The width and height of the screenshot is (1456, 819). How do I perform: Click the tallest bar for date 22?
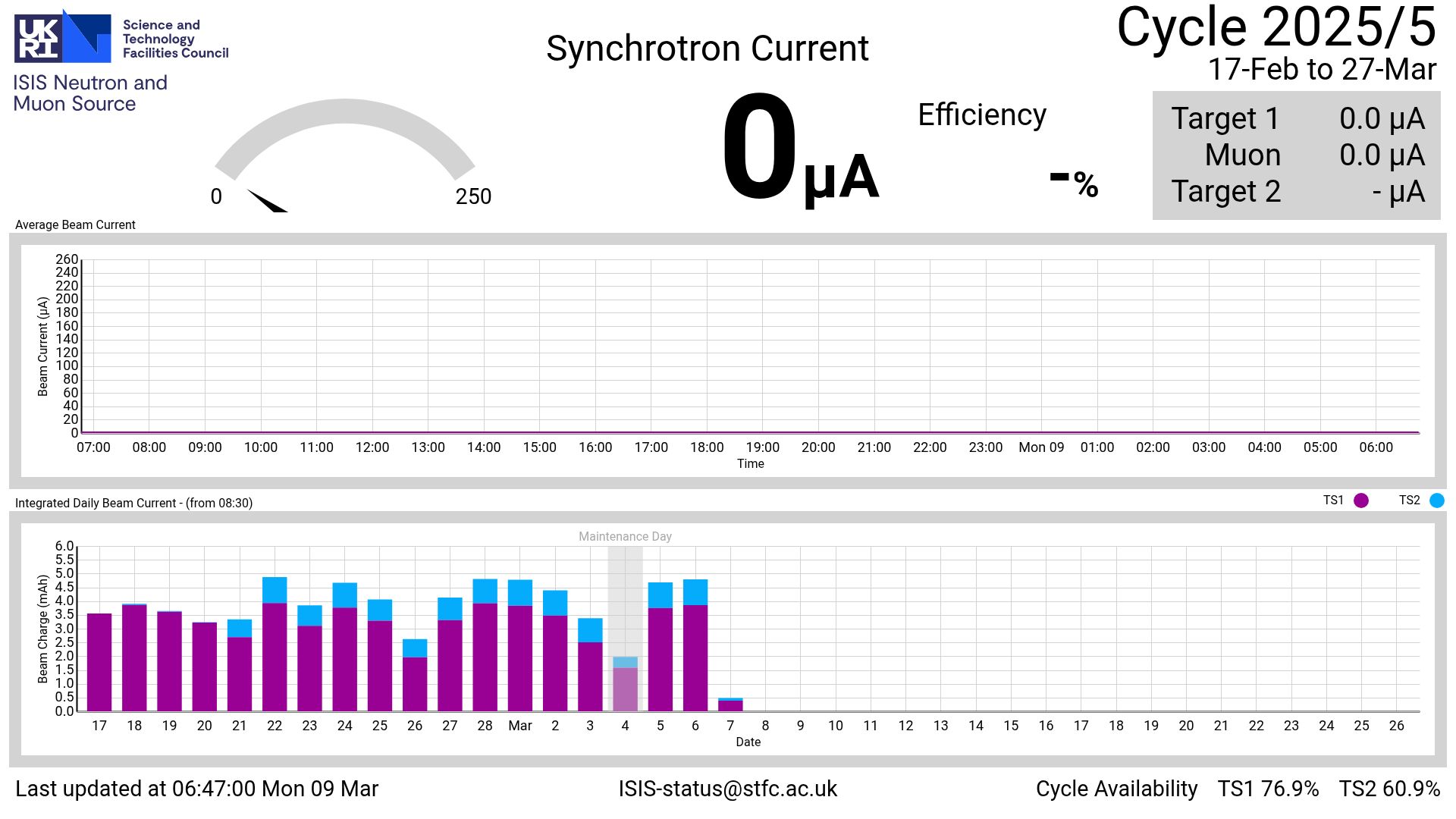[275, 645]
